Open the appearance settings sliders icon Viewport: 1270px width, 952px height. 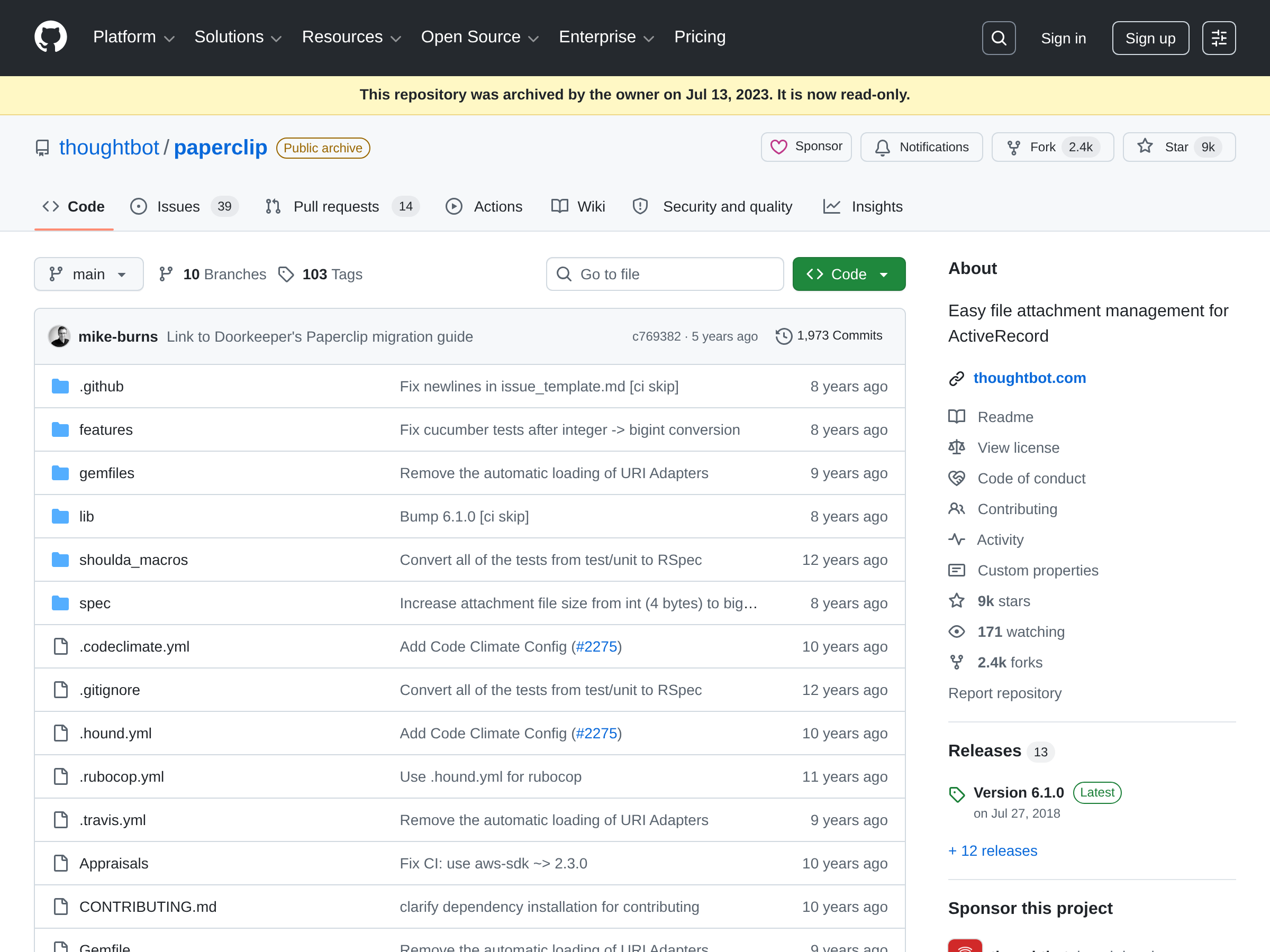coord(1219,38)
